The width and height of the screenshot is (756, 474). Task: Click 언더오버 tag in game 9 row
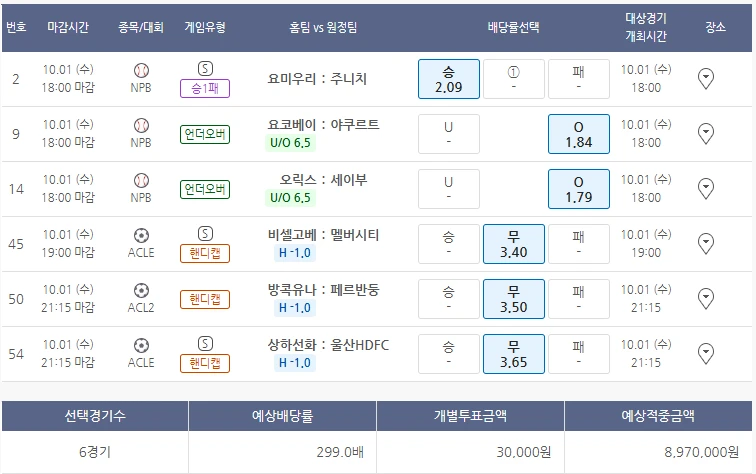coord(205,134)
